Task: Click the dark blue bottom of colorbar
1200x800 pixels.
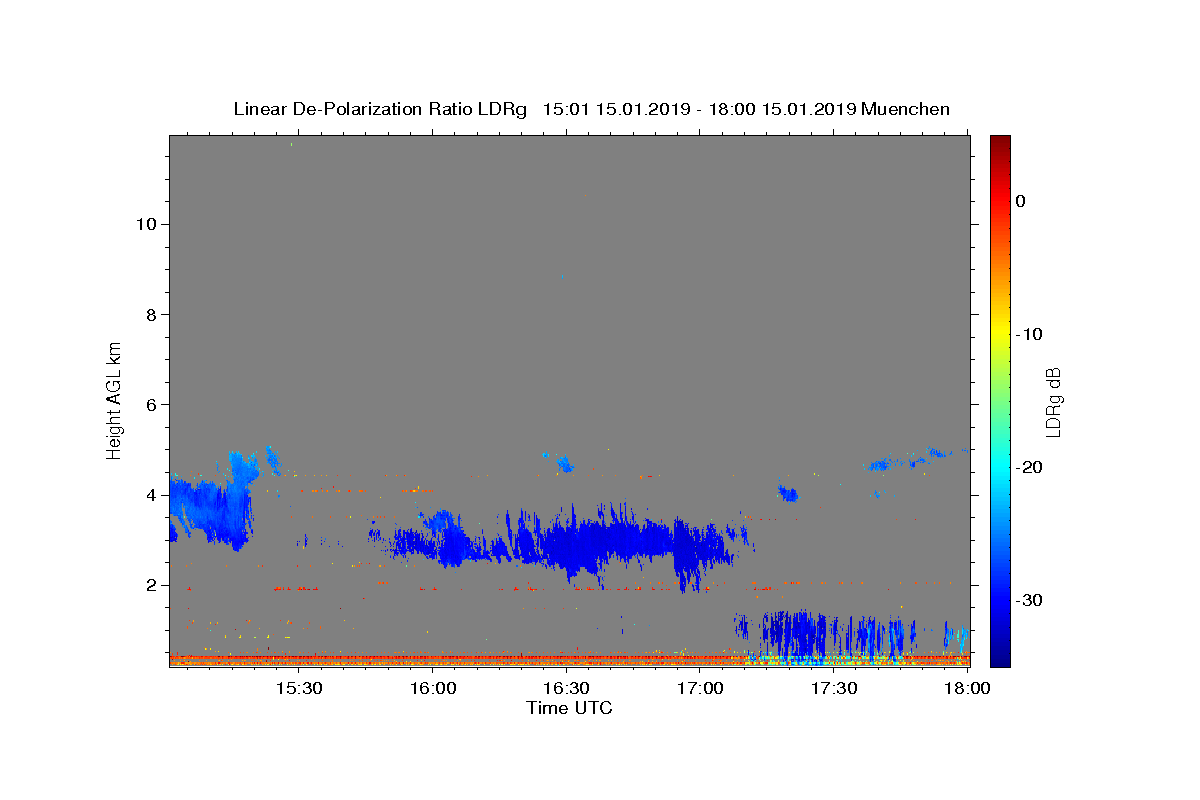Action: click(1000, 655)
